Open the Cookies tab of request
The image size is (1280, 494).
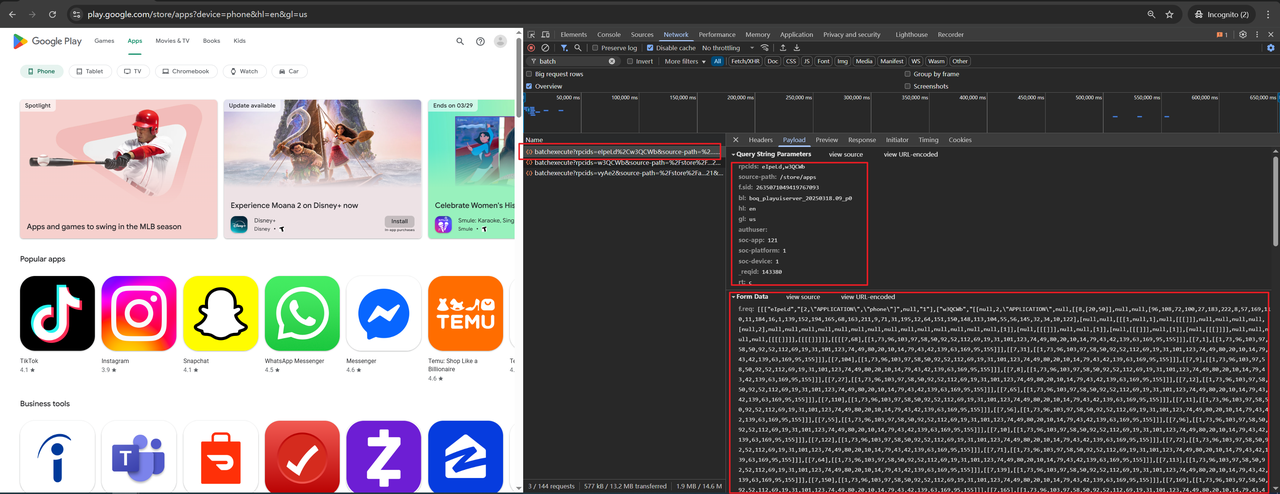(960, 140)
